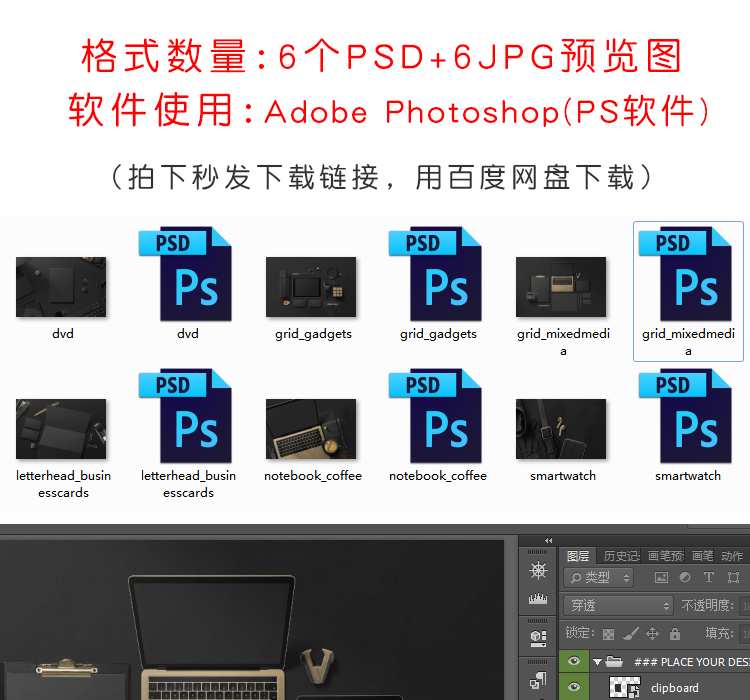
Task: Select the notebook_coffee JPG preview thumbnail
Action: pos(311,430)
